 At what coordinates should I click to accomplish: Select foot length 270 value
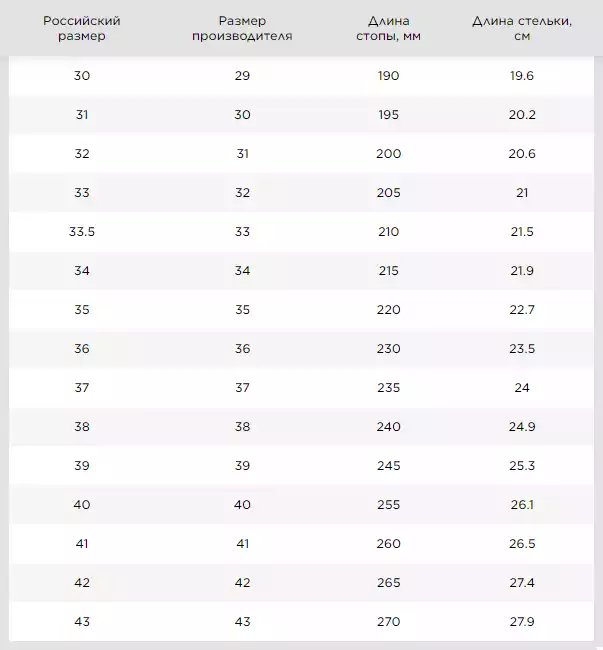pos(389,622)
